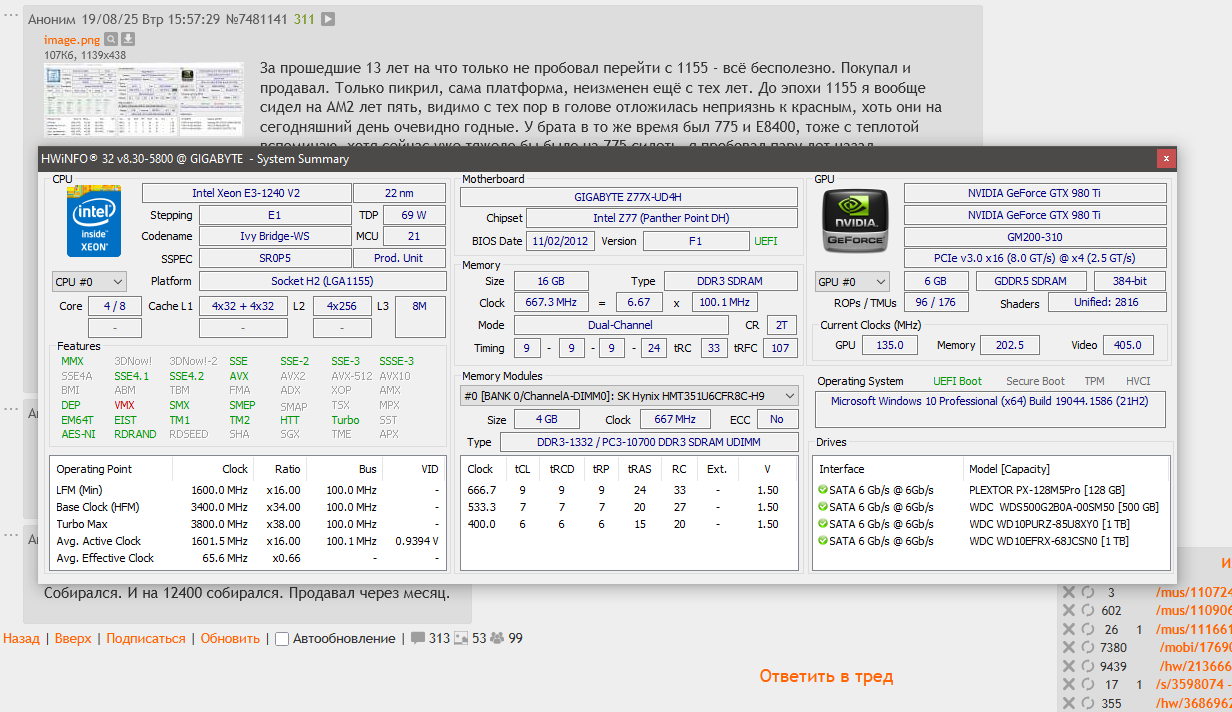Open the /mobi/17690 thread link
1232x712 pixels.
(1195, 647)
